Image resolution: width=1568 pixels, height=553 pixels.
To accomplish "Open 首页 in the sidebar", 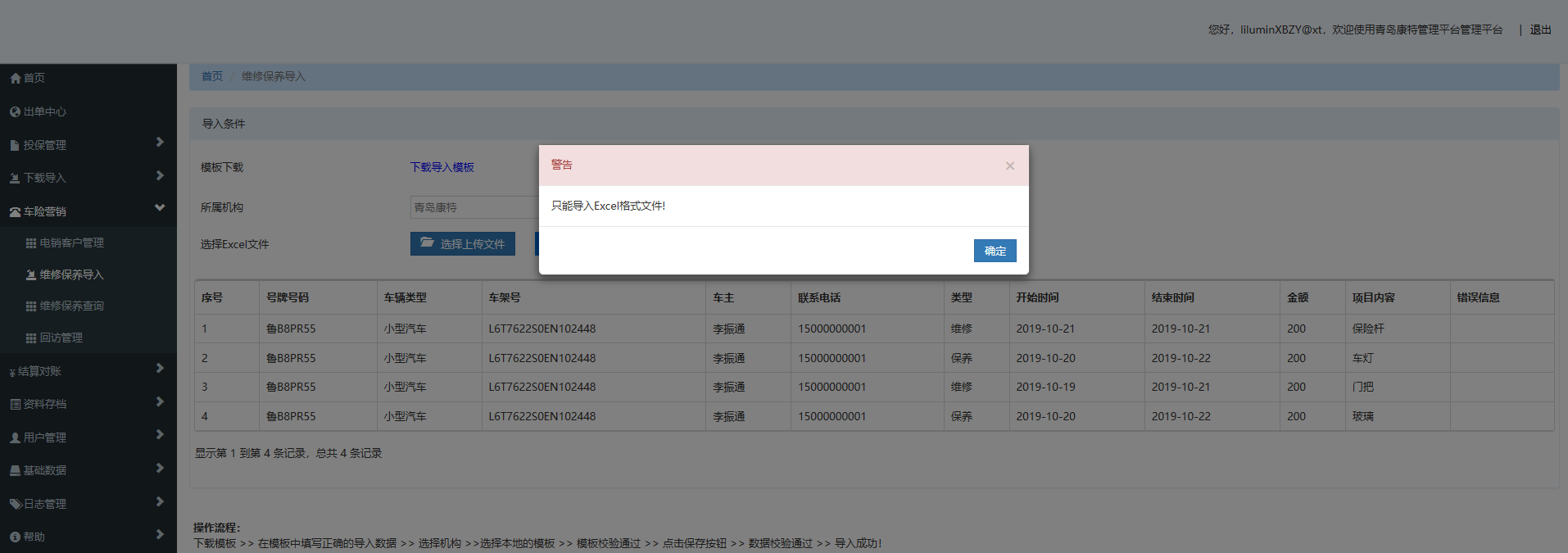I will (x=34, y=78).
